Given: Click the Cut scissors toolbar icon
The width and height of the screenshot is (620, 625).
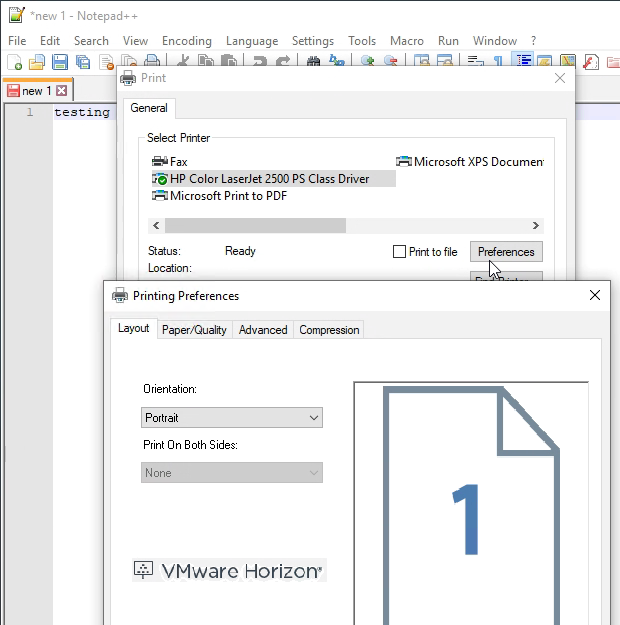Looking at the screenshot, I should click(x=183, y=60).
